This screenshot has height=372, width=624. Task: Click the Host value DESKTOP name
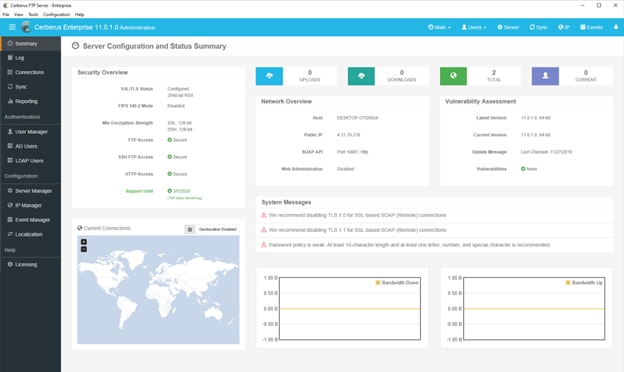click(x=357, y=118)
